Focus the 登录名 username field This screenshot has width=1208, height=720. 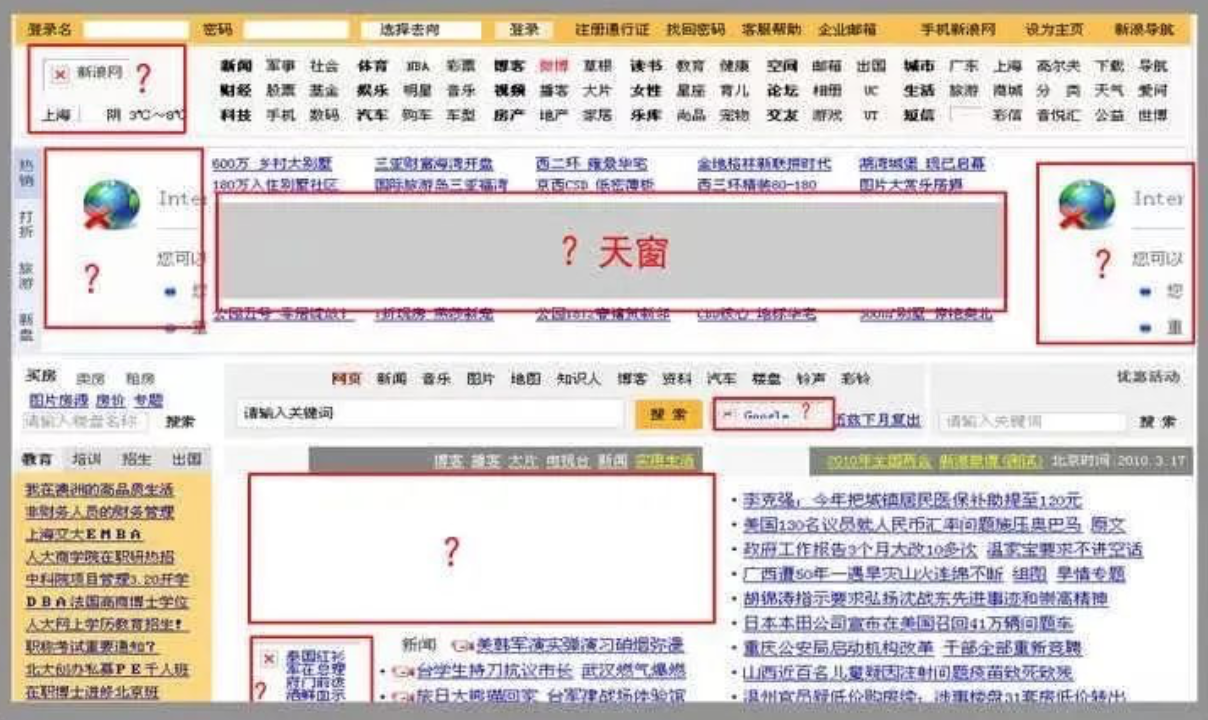(x=136, y=30)
